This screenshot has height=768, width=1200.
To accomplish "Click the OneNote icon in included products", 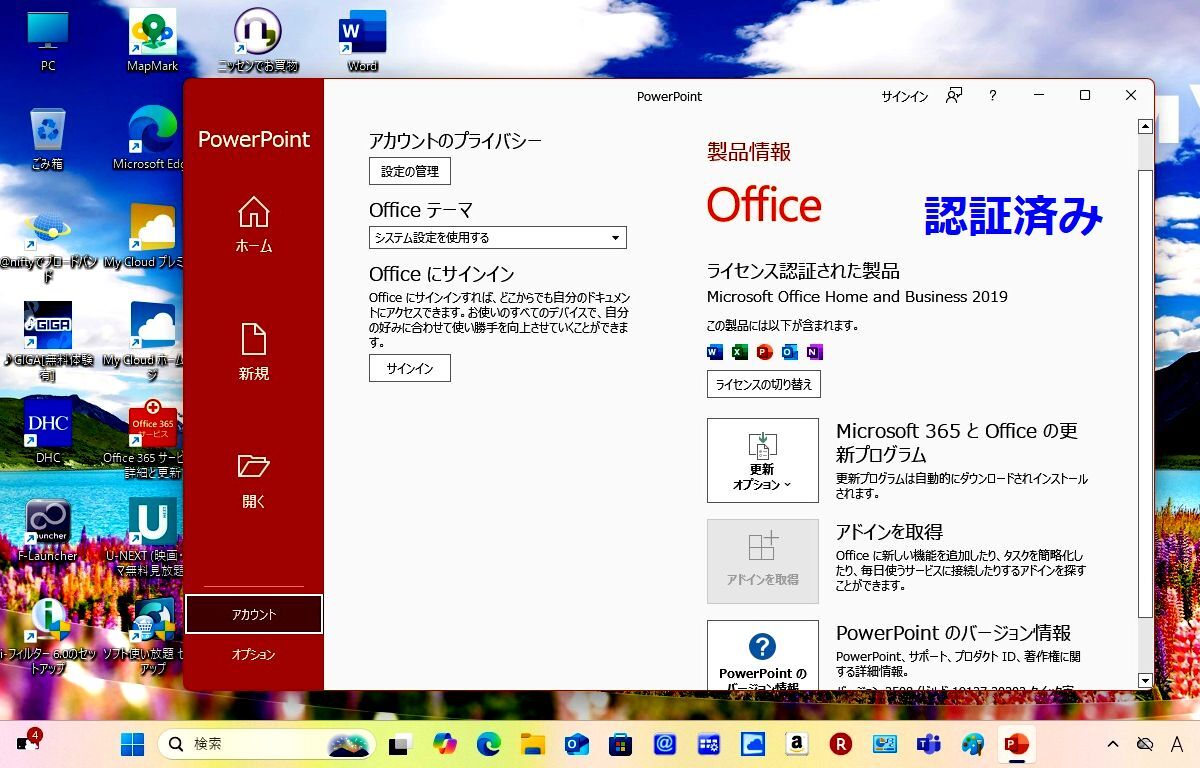I will (814, 352).
